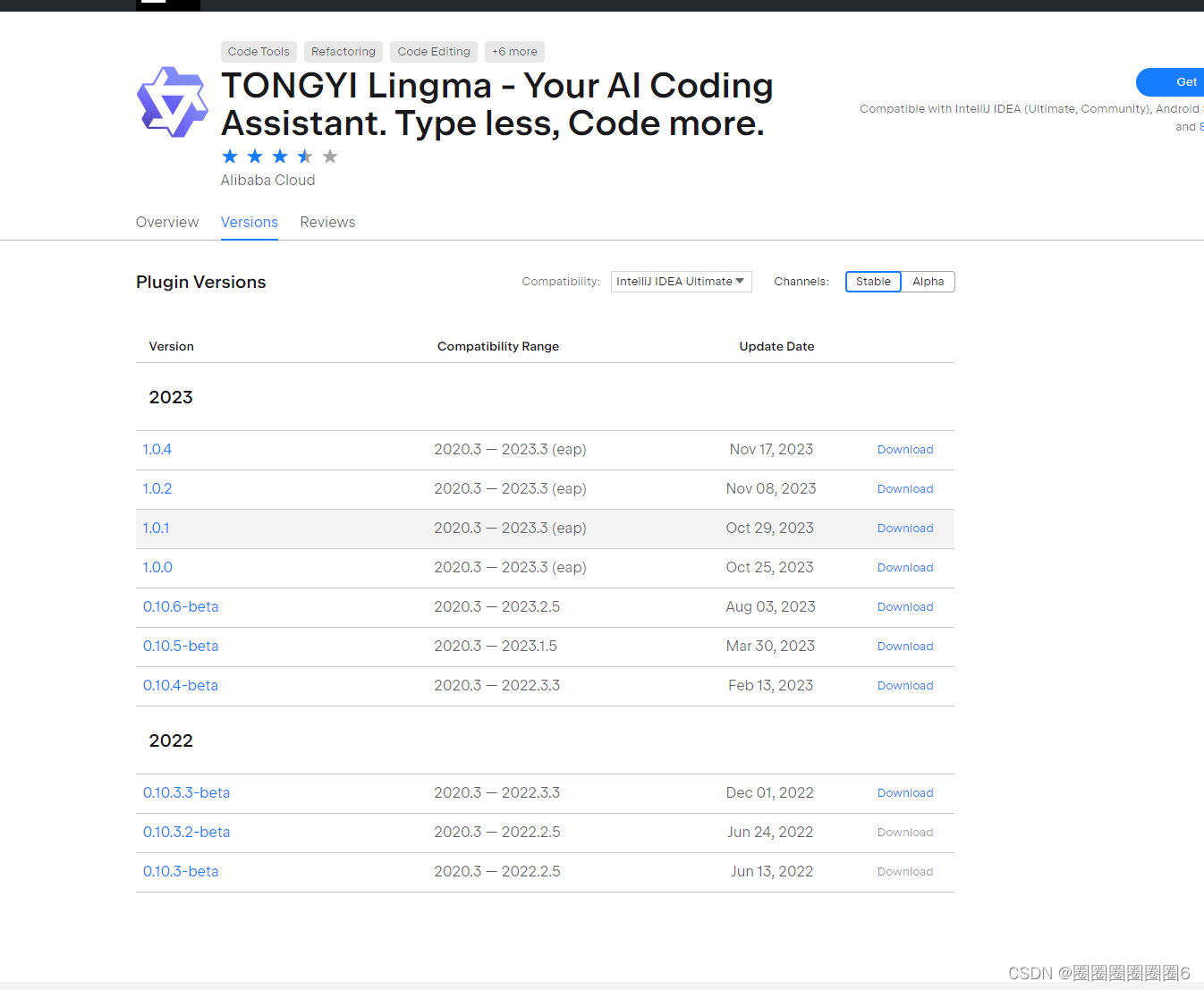Click the 2023 year group heading
Screen dimensions: 1204x990
[171, 397]
